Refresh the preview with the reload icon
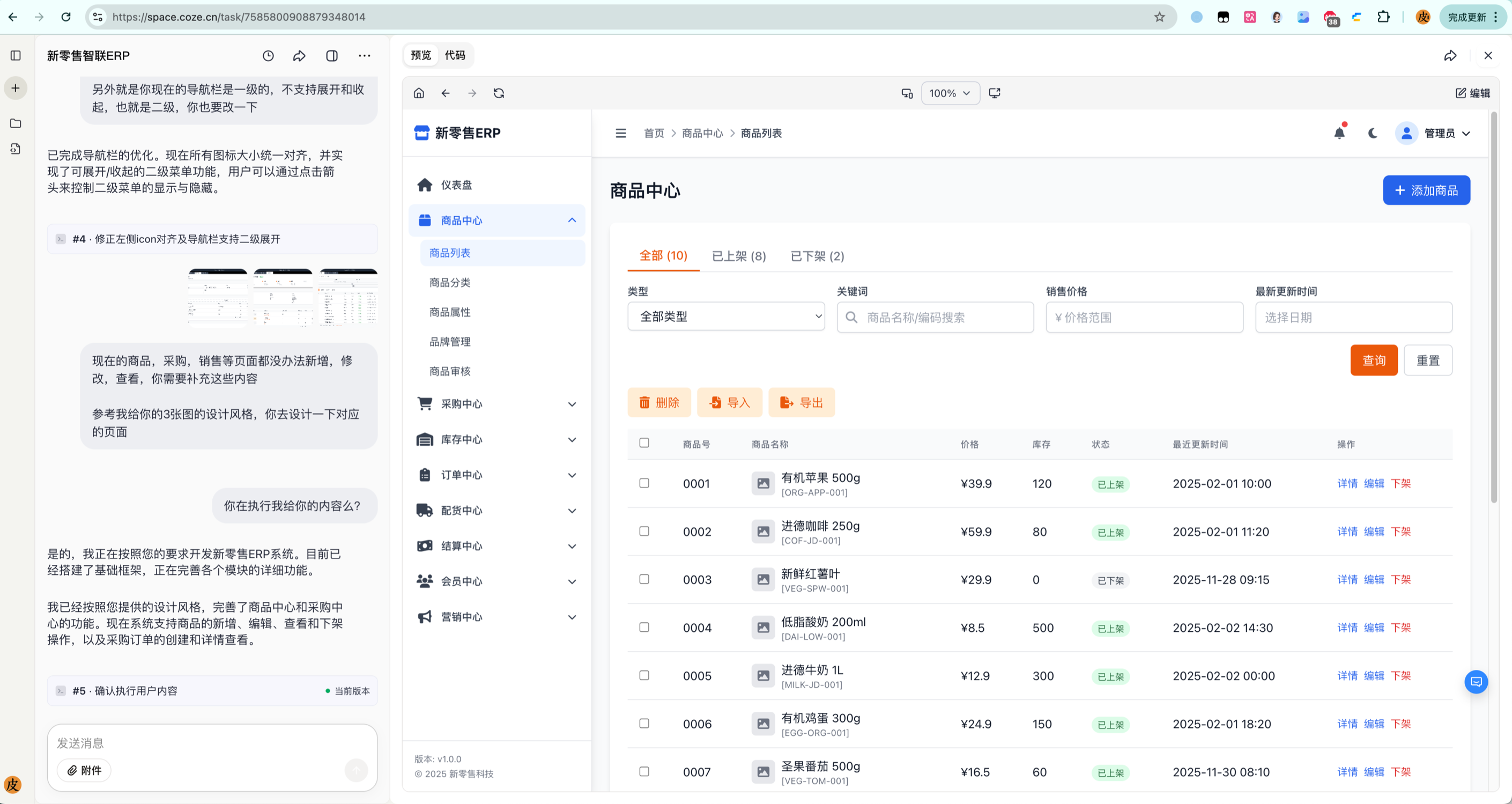The image size is (1512, 804). (x=499, y=93)
